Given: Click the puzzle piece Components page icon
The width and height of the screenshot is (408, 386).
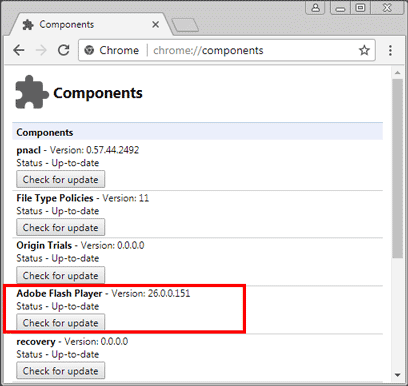Looking at the screenshot, I should pyautogui.click(x=31, y=92).
